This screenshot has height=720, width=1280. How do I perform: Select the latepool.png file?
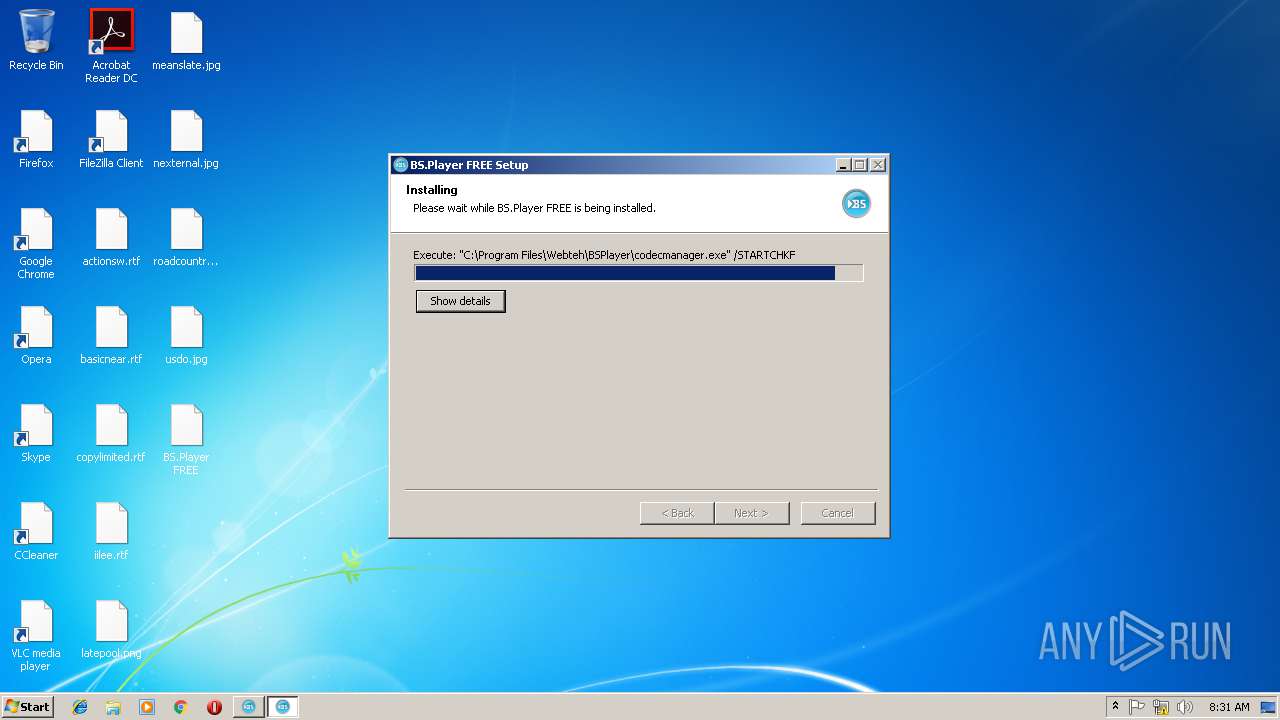pyautogui.click(x=111, y=629)
